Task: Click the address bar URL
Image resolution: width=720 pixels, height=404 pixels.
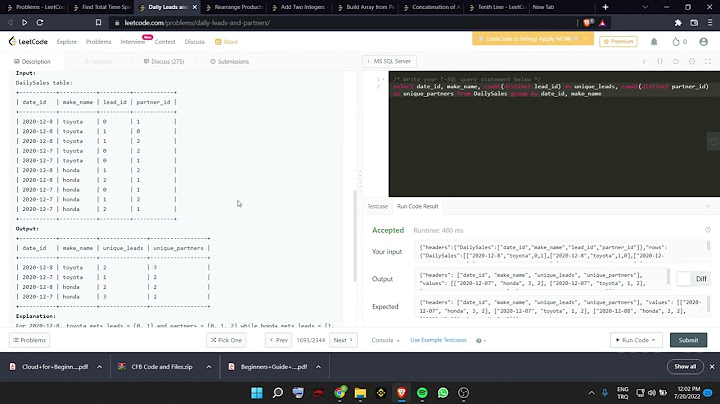Action: click(197, 22)
